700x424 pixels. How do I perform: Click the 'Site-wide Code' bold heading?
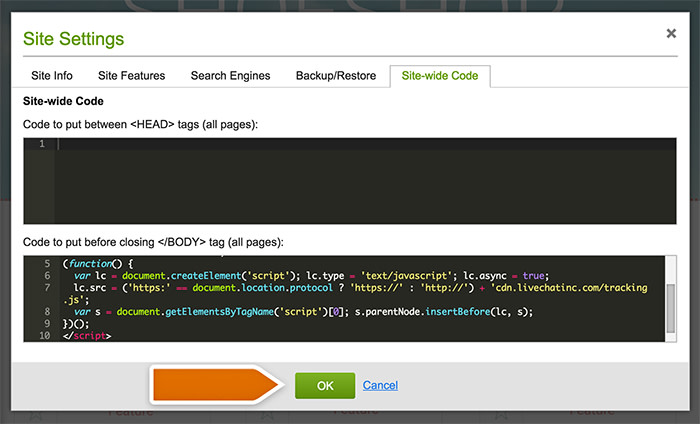click(x=63, y=101)
